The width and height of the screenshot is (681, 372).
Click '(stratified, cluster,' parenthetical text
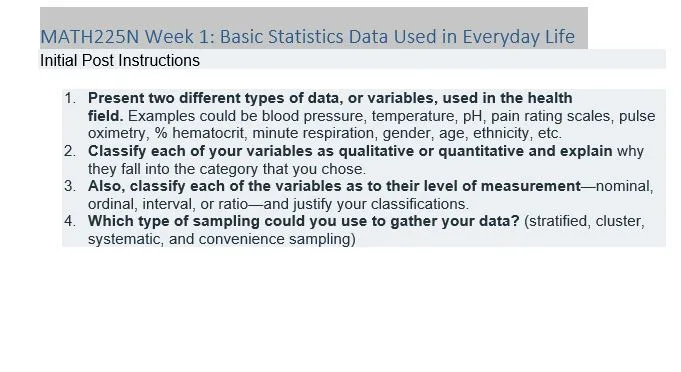click(584, 221)
